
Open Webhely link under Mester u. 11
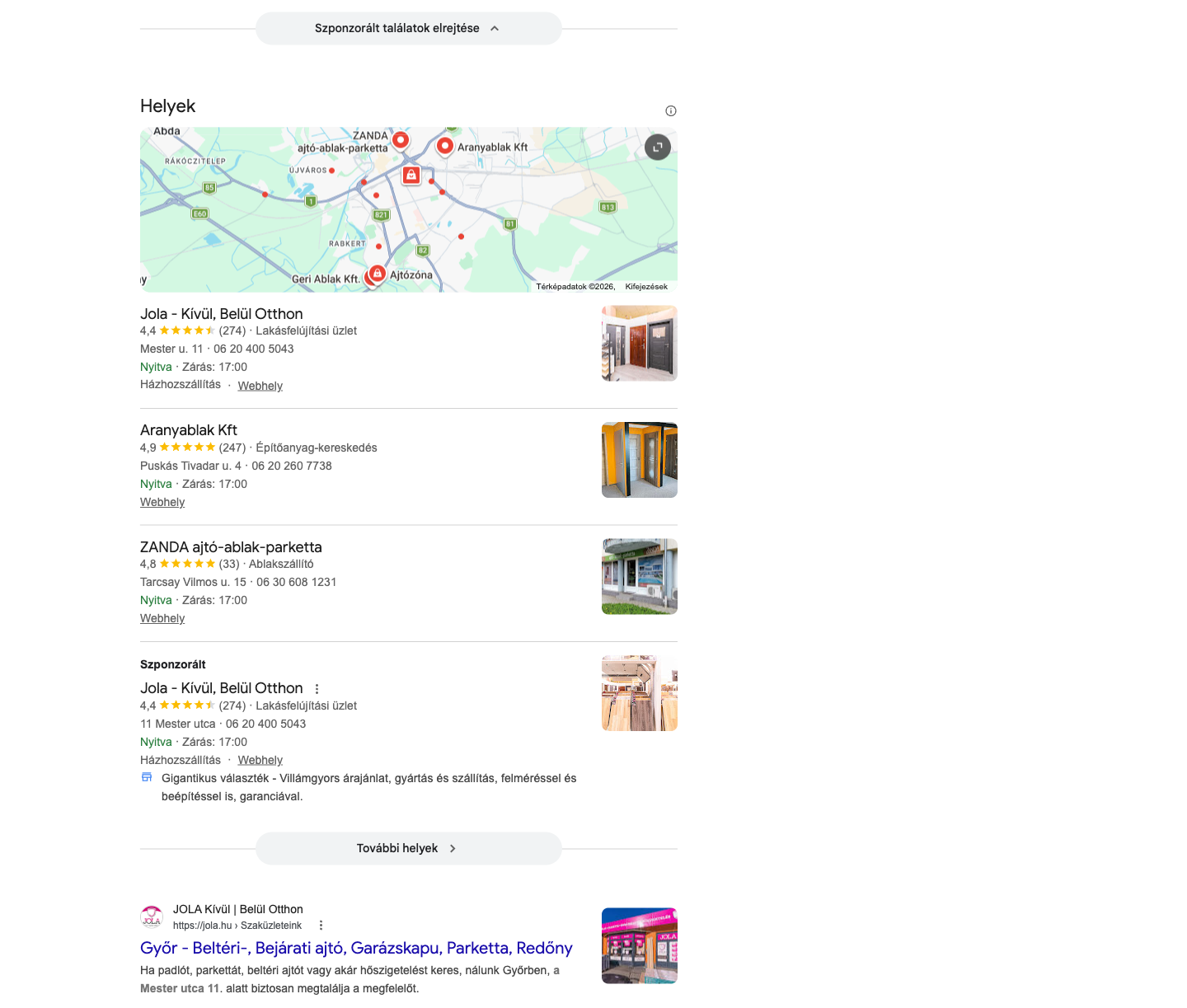coord(260,386)
